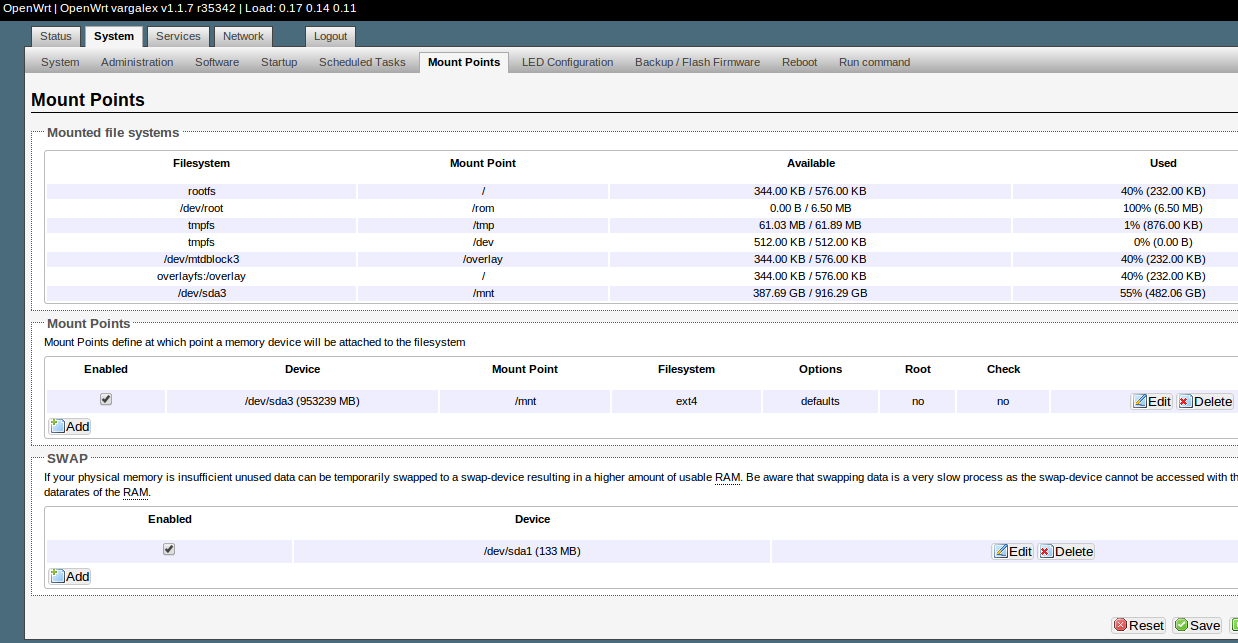
Task: Open the LED Configuration sub-tab
Action: click(567, 62)
